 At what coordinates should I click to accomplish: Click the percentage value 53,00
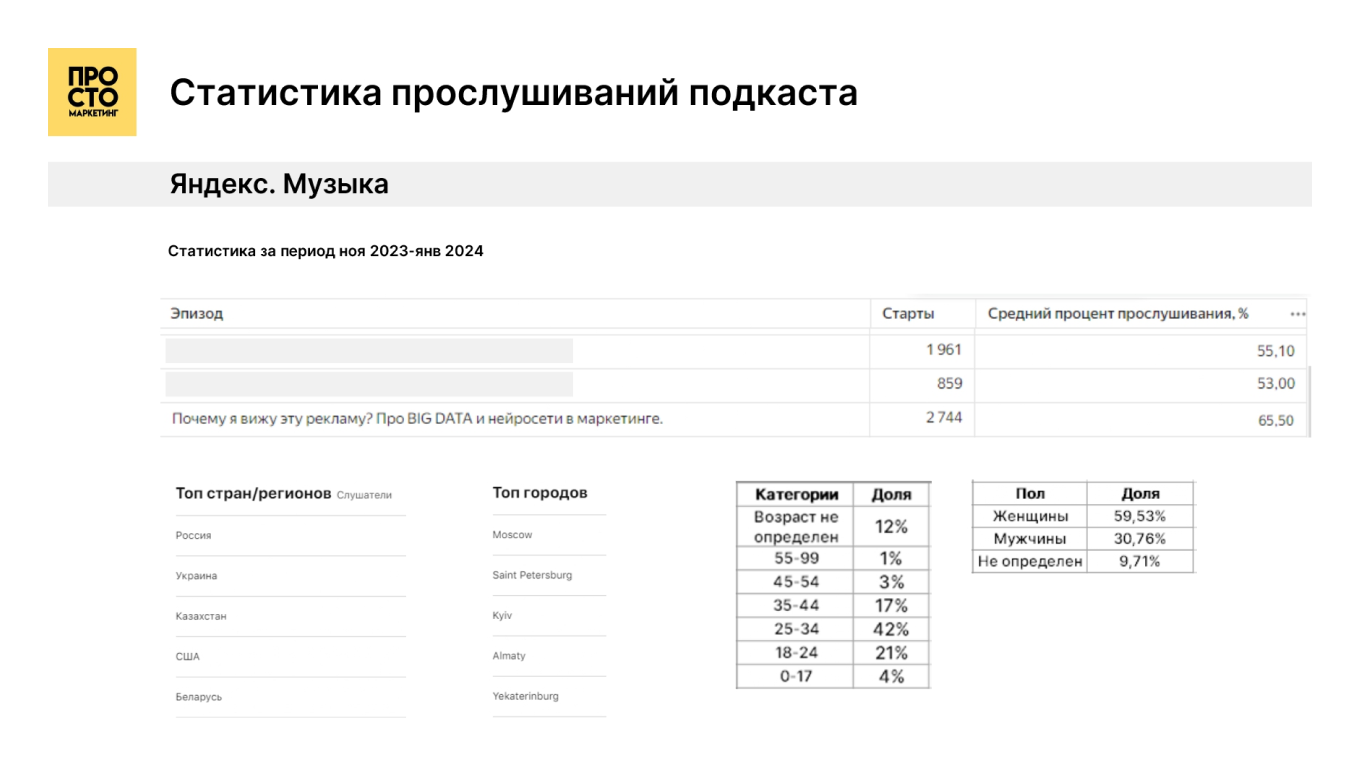click(x=1276, y=384)
